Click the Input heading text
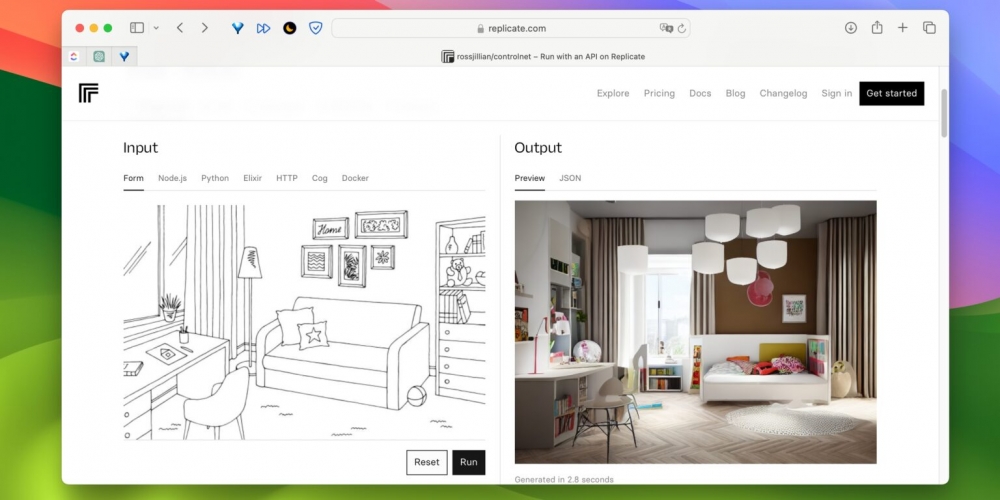This screenshot has height=500, width=1000. (x=140, y=148)
